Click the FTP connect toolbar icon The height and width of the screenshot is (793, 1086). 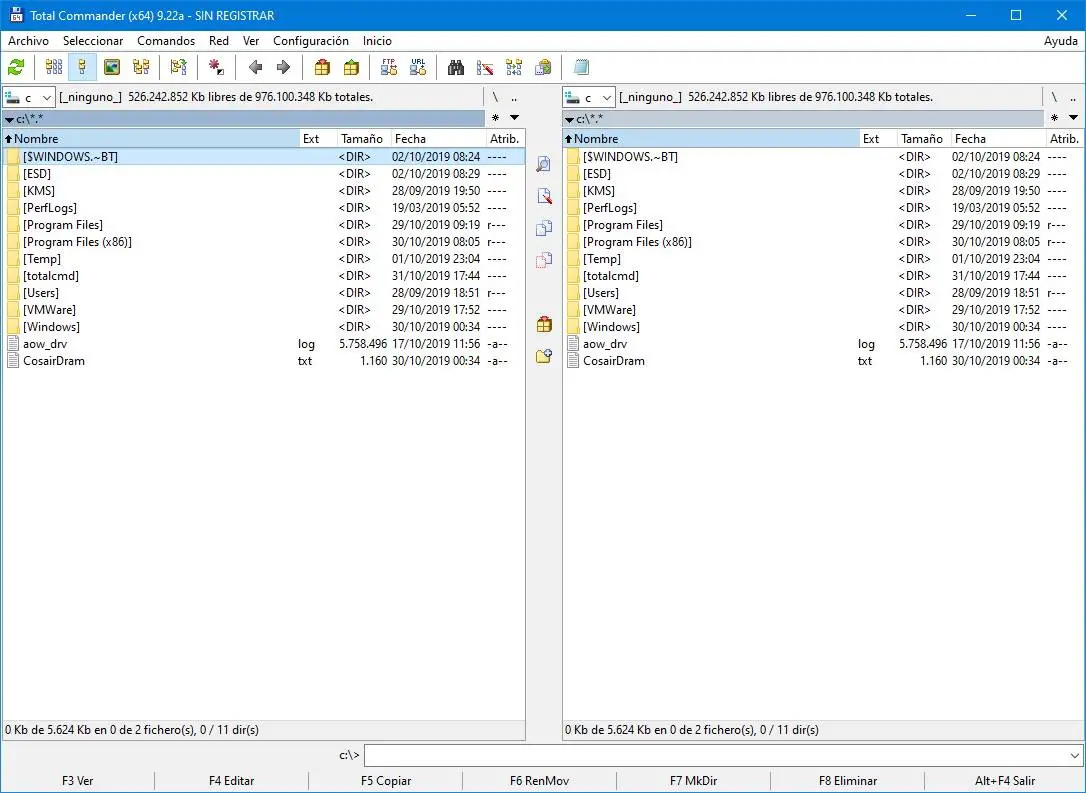pos(389,67)
